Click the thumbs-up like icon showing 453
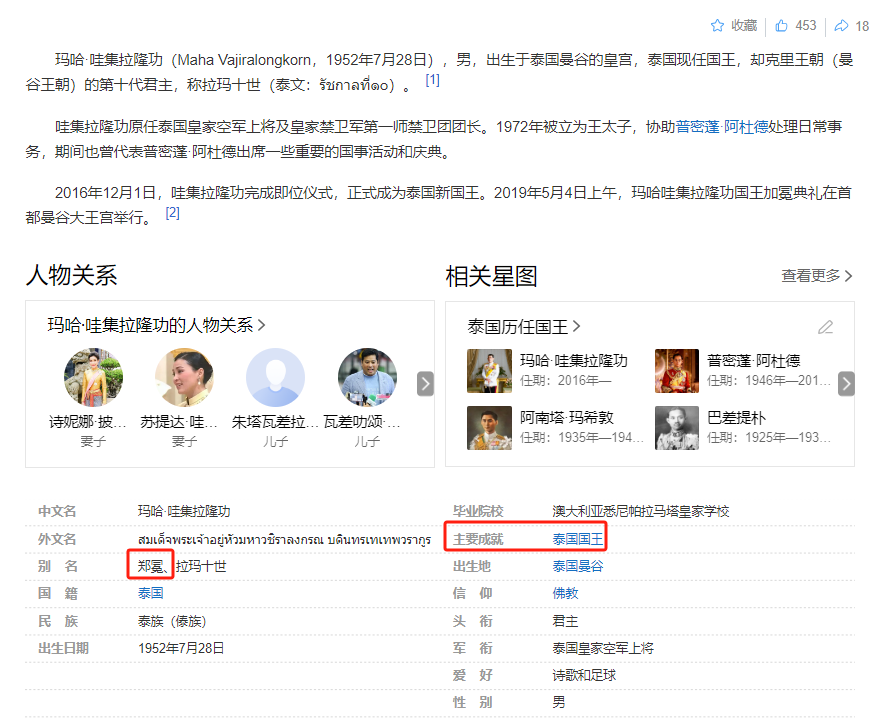This screenshot has height=721, width=869. click(x=782, y=25)
